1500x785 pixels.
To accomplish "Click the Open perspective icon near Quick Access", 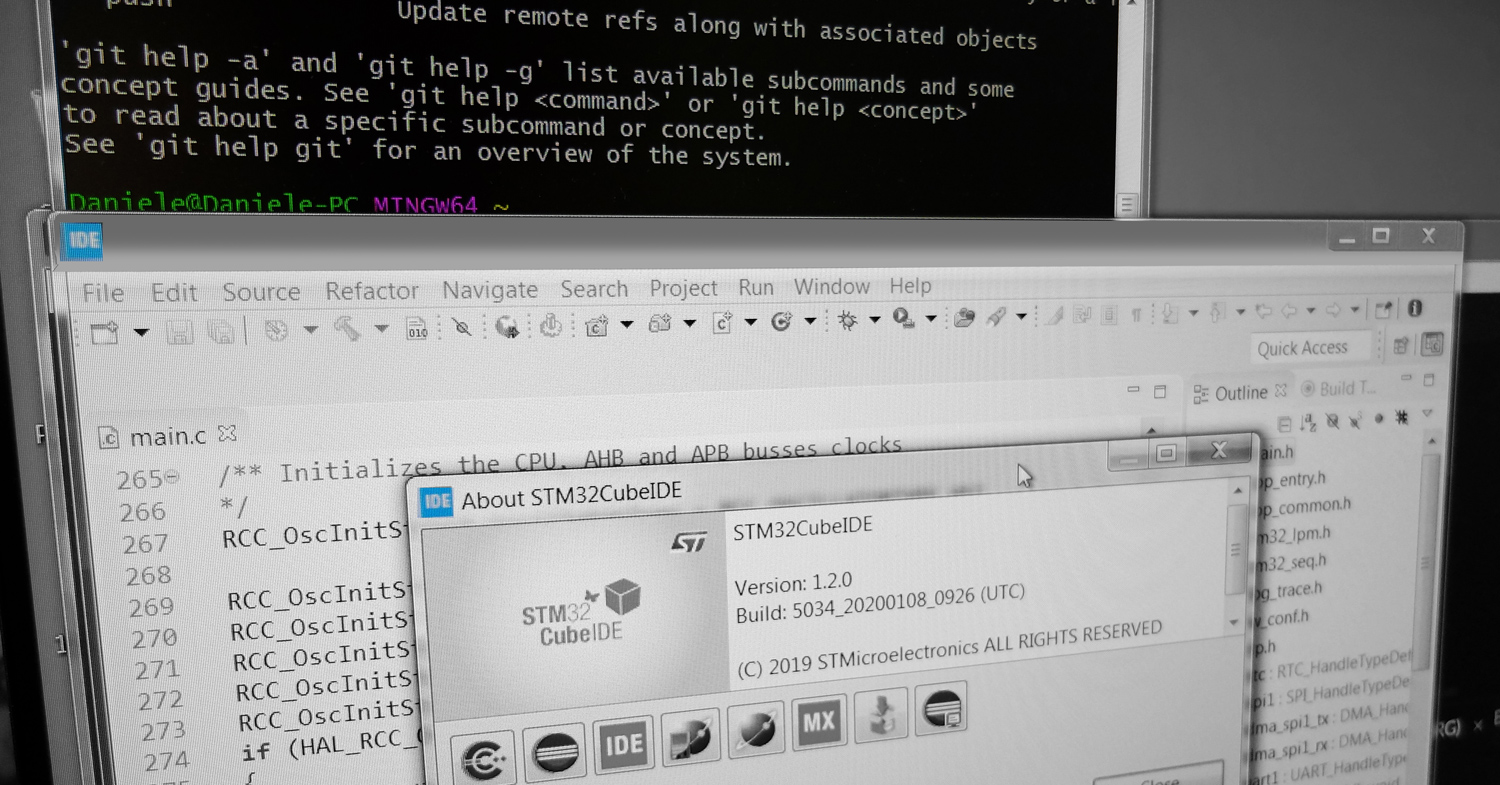I will tap(1402, 346).
